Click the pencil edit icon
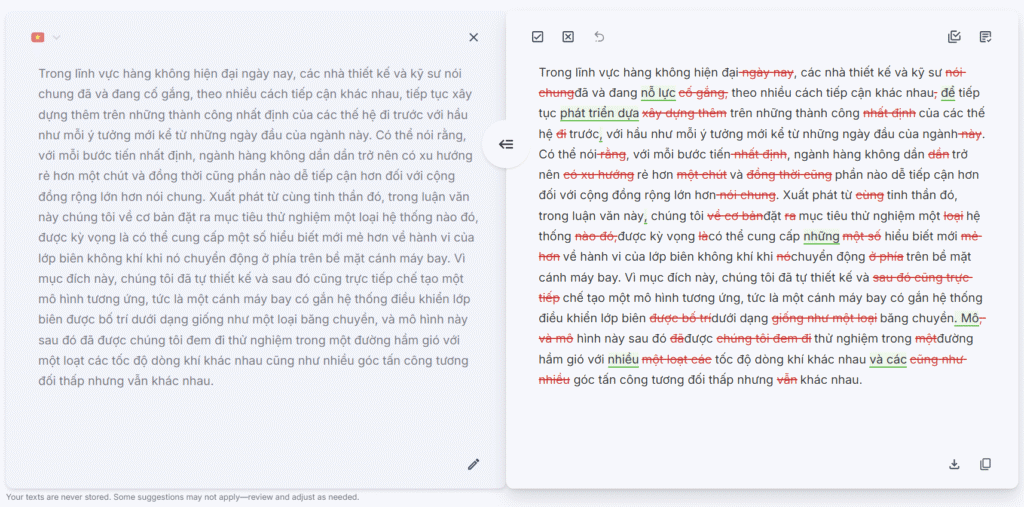 (473, 464)
